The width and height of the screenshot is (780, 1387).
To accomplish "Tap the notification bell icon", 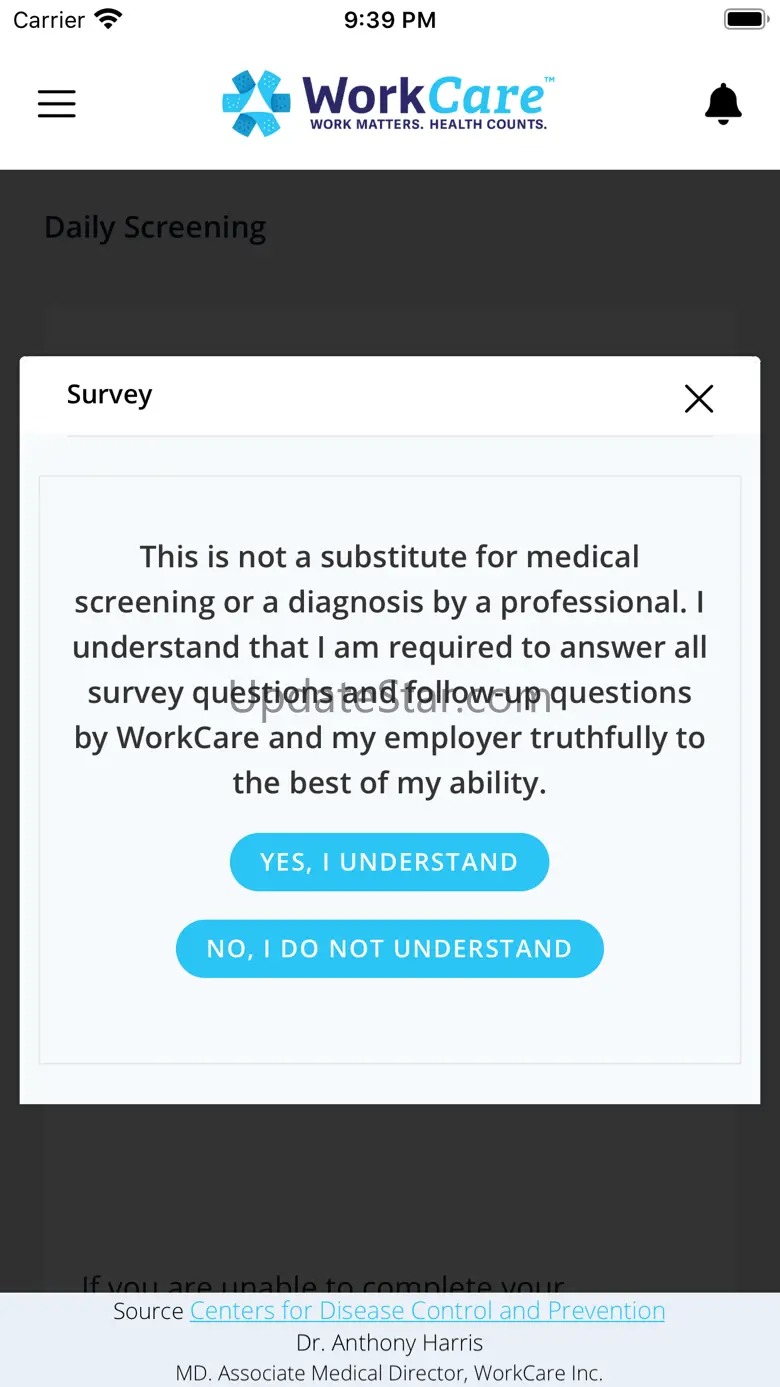I will 723,103.
